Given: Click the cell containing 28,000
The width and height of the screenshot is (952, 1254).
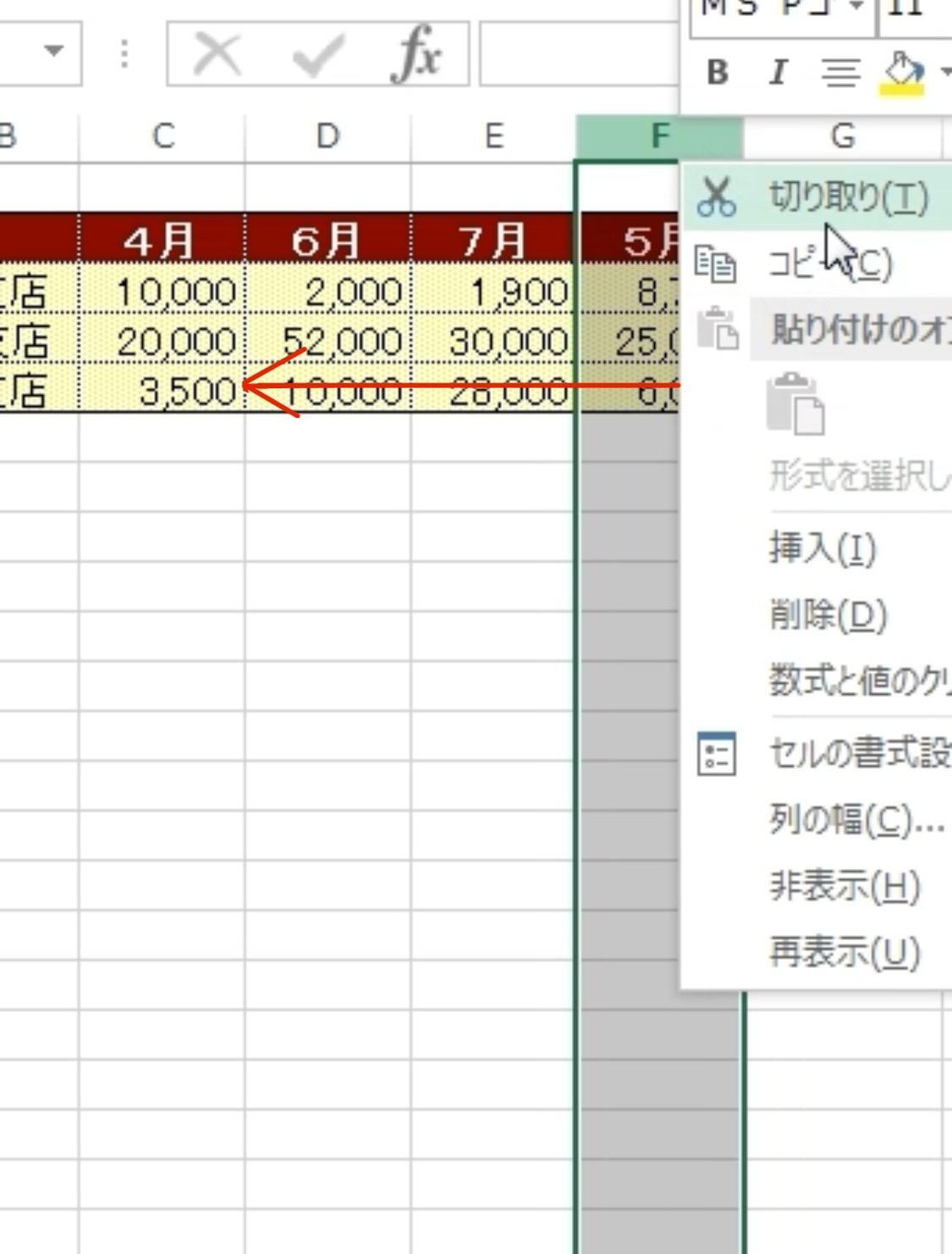Looking at the screenshot, I should [493, 389].
